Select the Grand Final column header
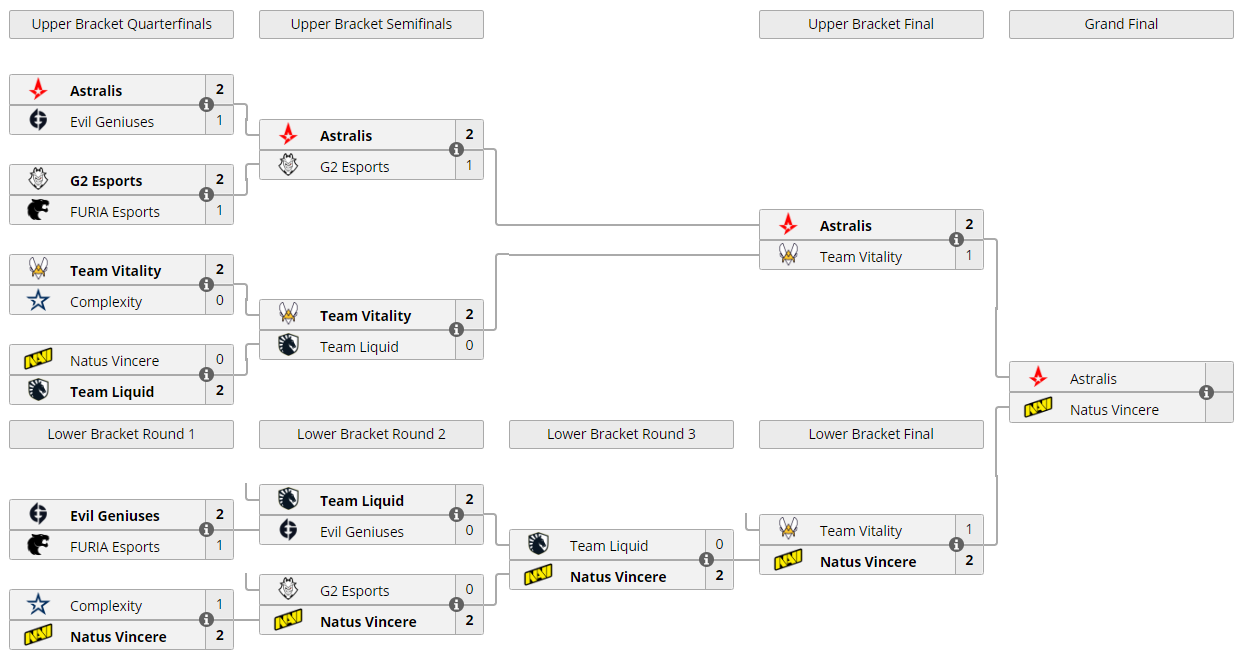Image resolution: width=1241 pixels, height=659 pixels. click(1121, 24)
